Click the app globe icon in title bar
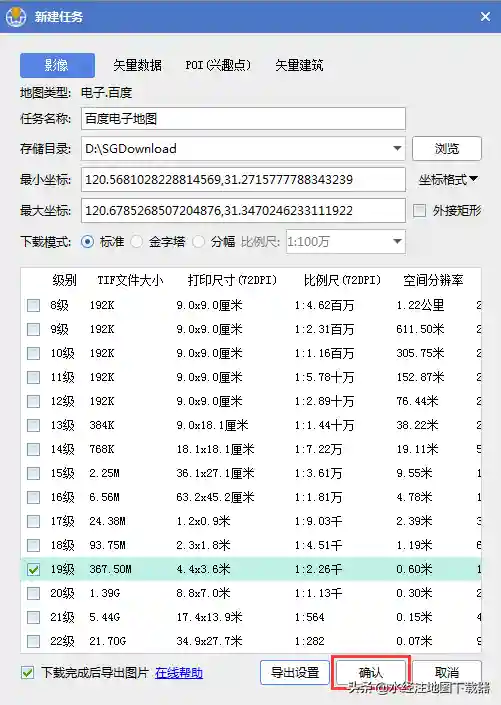This screenshot has width=501, height=705. [16, 17]
